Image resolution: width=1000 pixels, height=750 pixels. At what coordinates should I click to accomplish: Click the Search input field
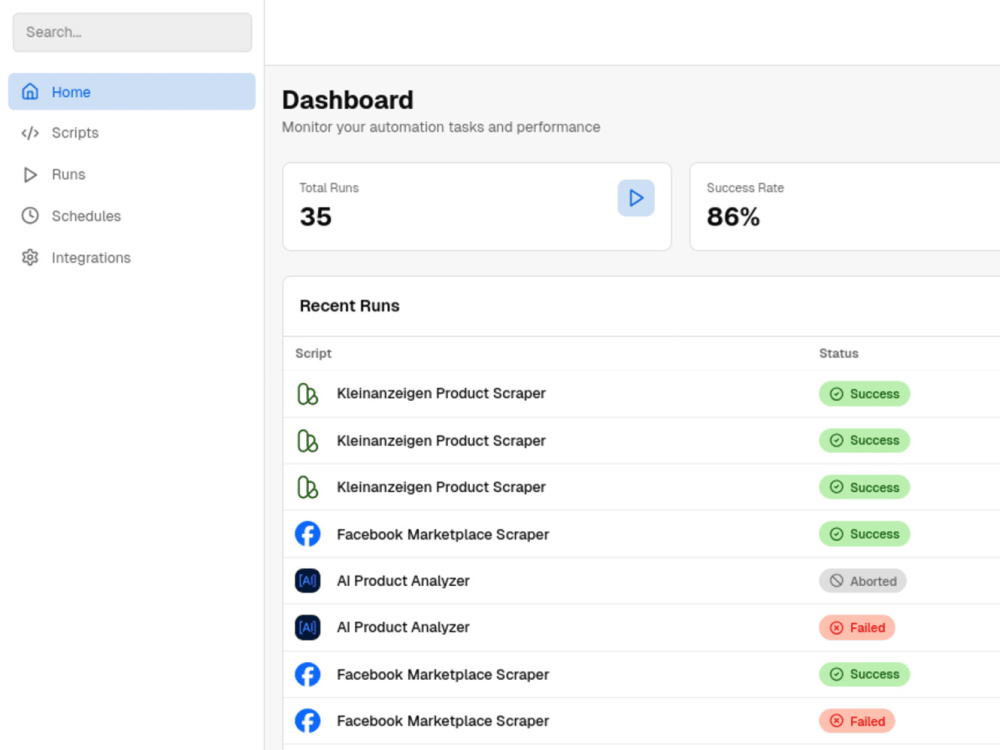tap(132, 32)
